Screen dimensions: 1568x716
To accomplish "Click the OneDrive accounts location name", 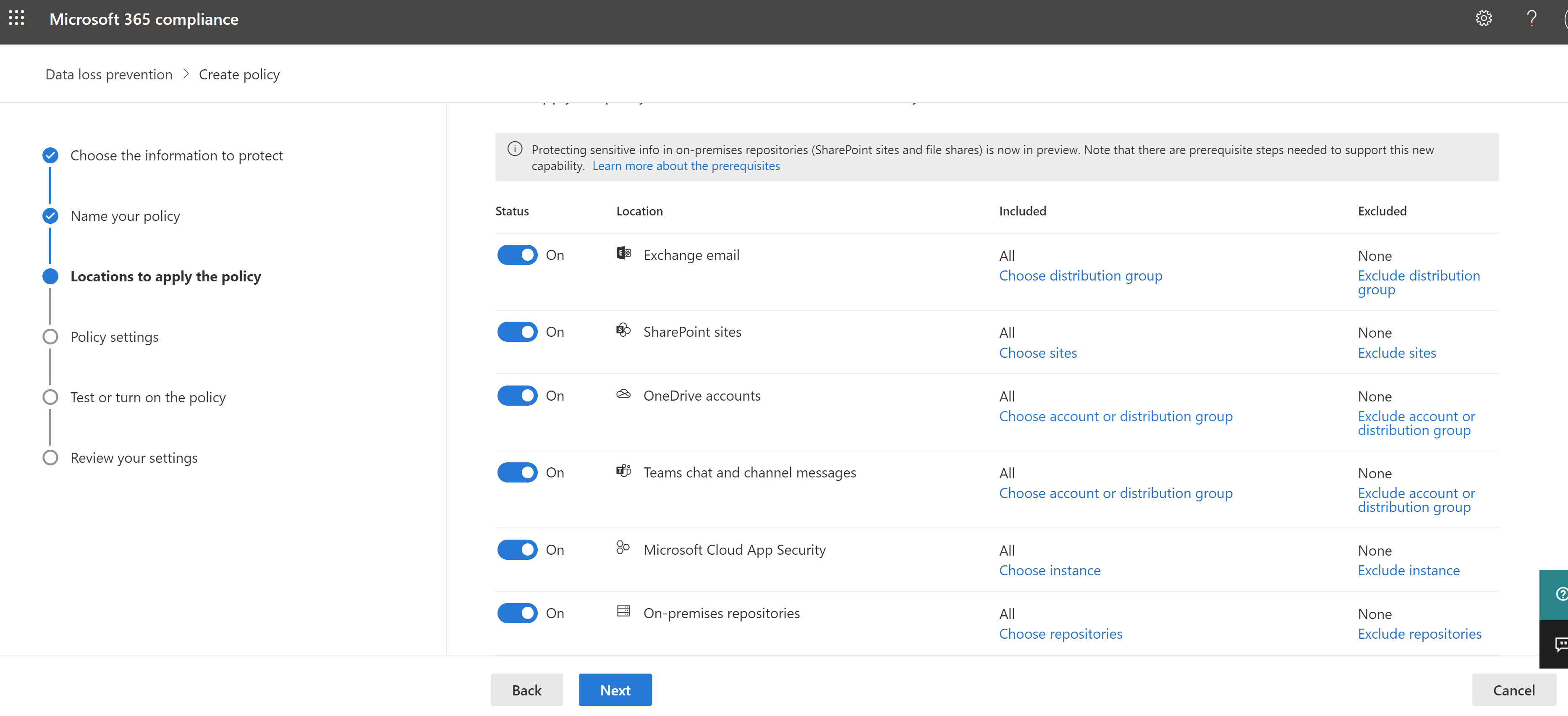I will pyautogui.click(x=702, y=396).
